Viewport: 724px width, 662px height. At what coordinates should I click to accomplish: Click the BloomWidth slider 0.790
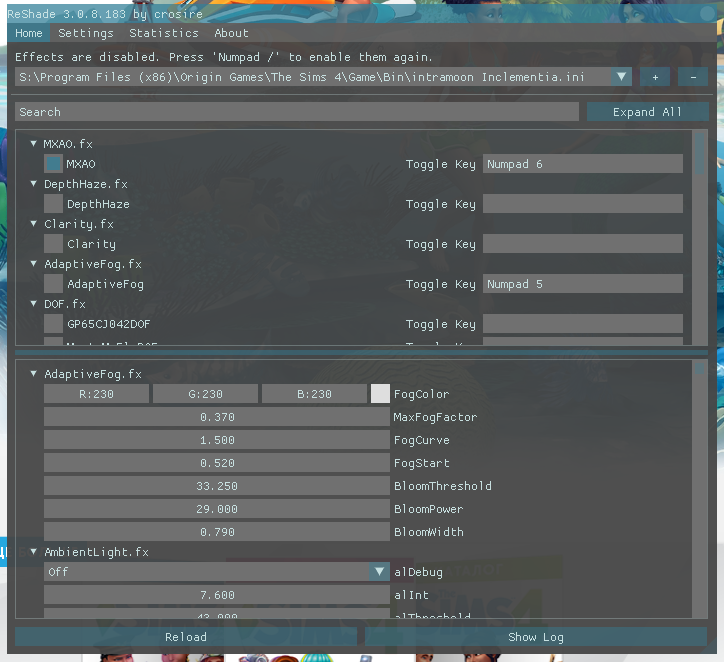click(x=217, y=532)
